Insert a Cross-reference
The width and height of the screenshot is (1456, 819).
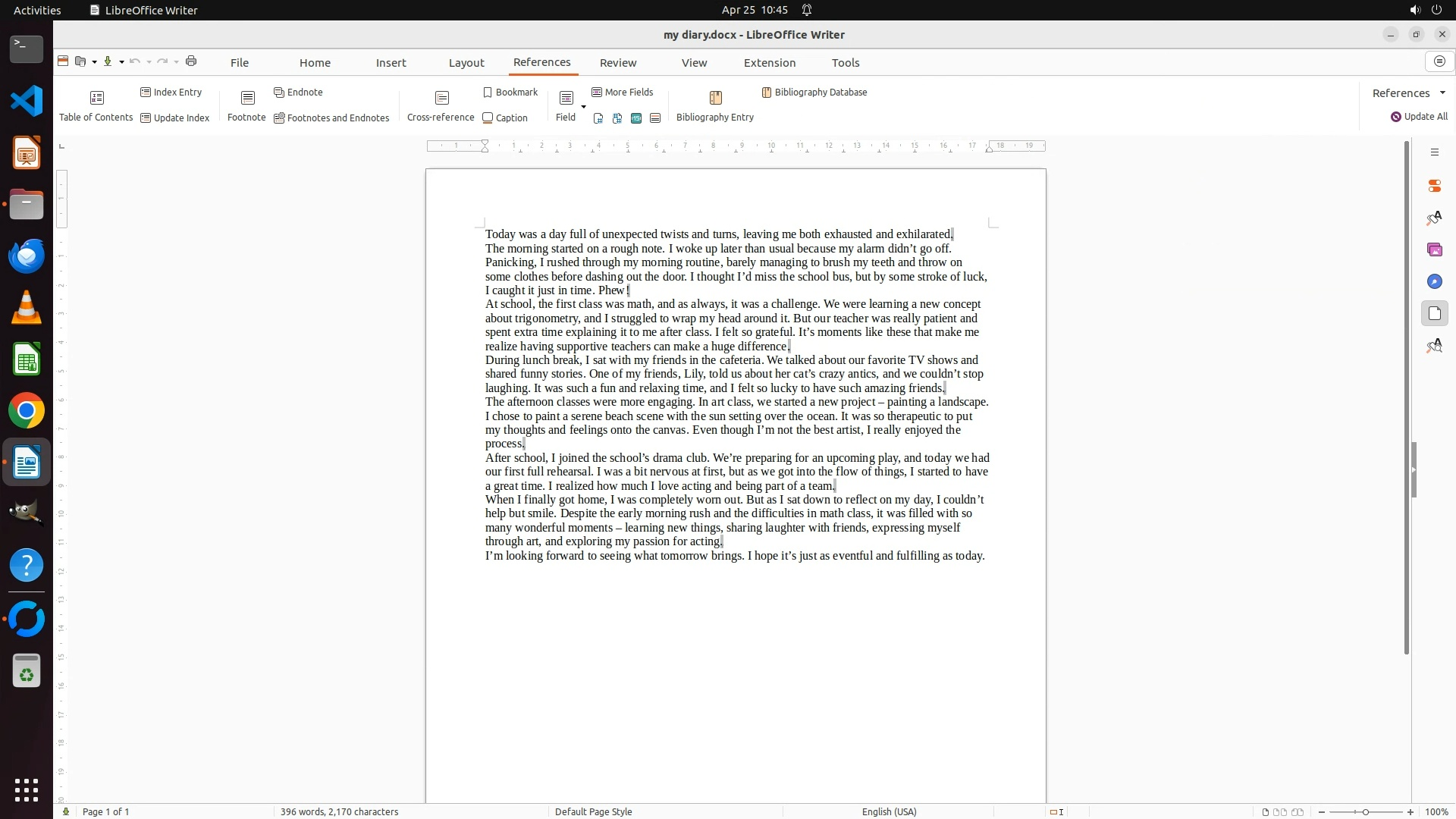[x=441, y=105]
